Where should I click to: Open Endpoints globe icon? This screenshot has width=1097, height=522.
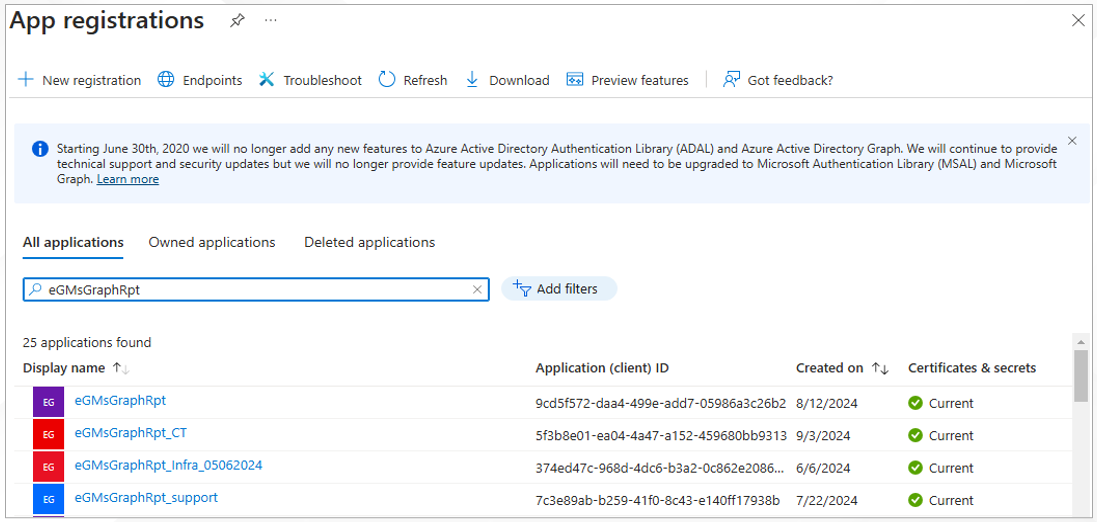(x=166, y=80)
